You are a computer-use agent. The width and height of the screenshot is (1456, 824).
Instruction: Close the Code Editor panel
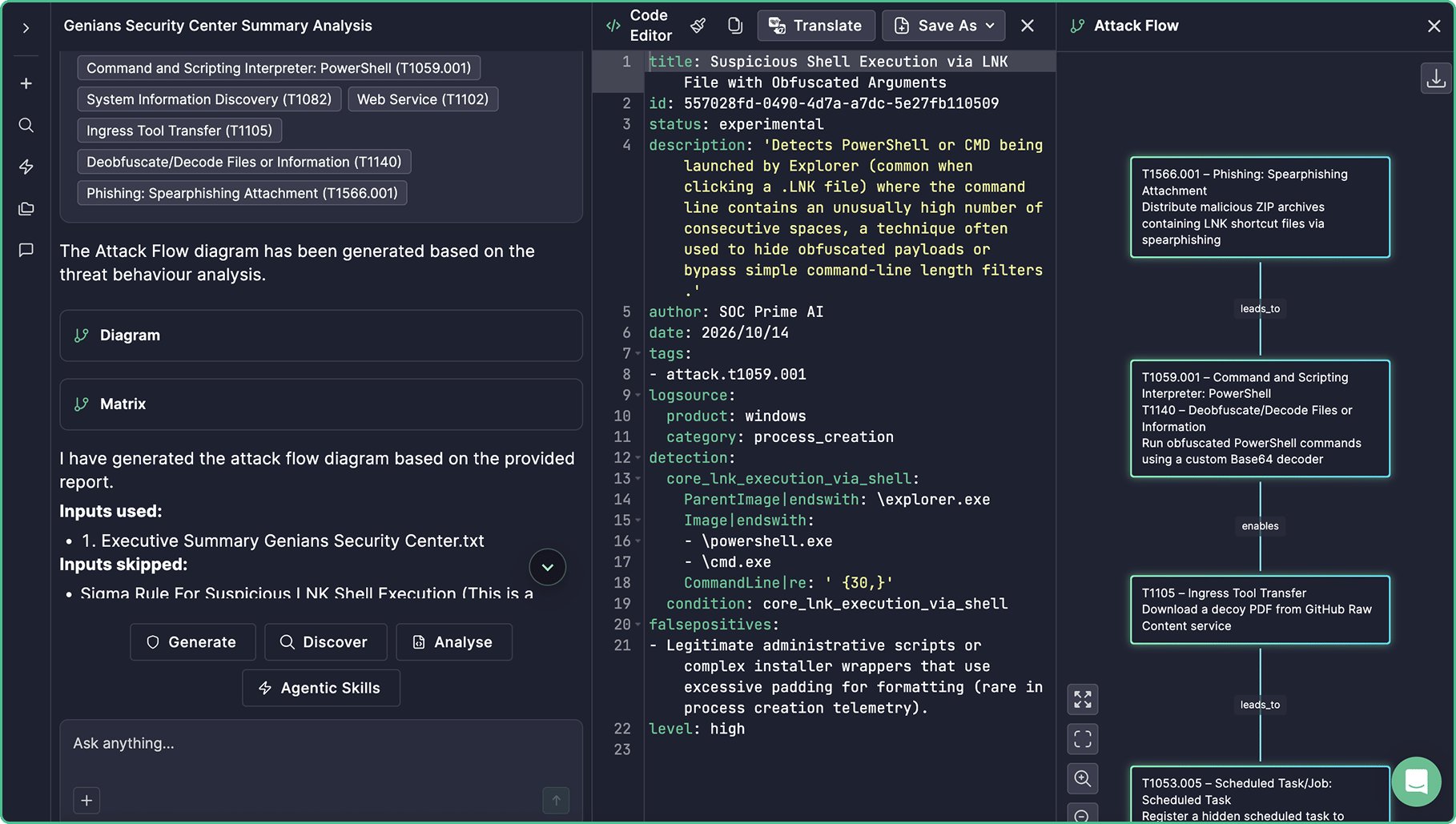(1028, 26)
